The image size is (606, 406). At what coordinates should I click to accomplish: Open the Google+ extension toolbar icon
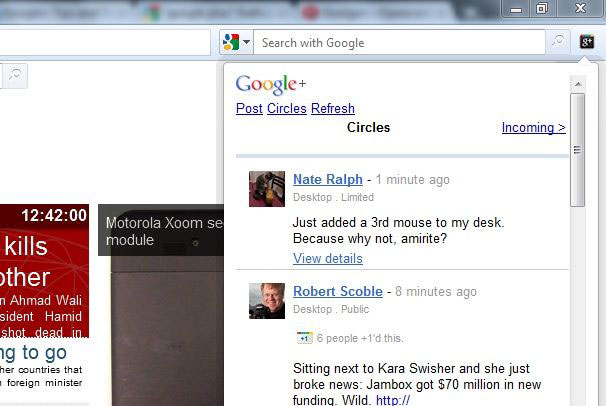pos(587,42)
